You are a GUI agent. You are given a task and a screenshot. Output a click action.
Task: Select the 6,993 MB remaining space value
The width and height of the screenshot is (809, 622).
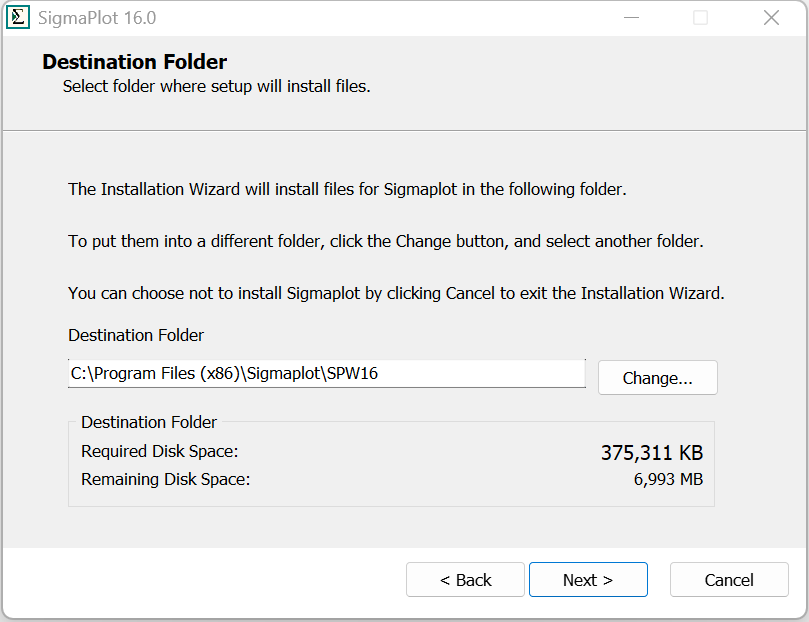(668, 479)
